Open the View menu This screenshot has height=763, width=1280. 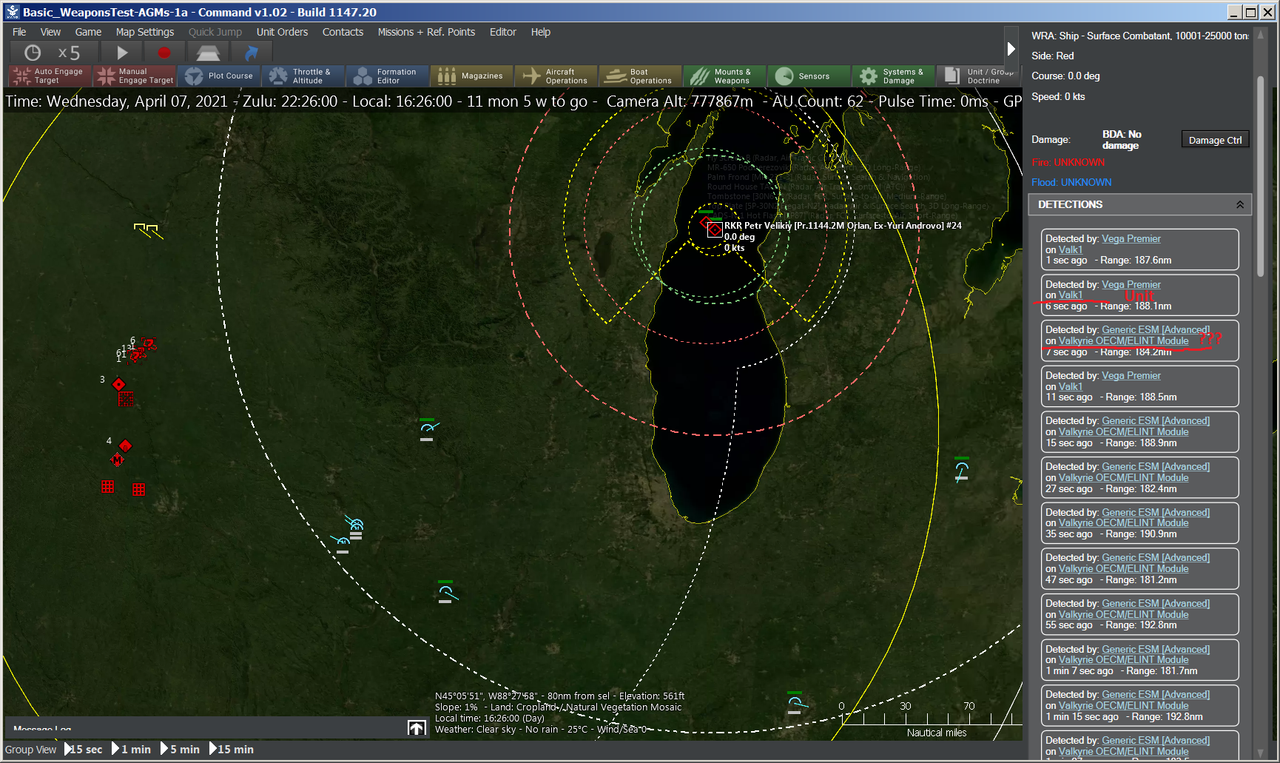pyautogui.click(x=50, y=32)
